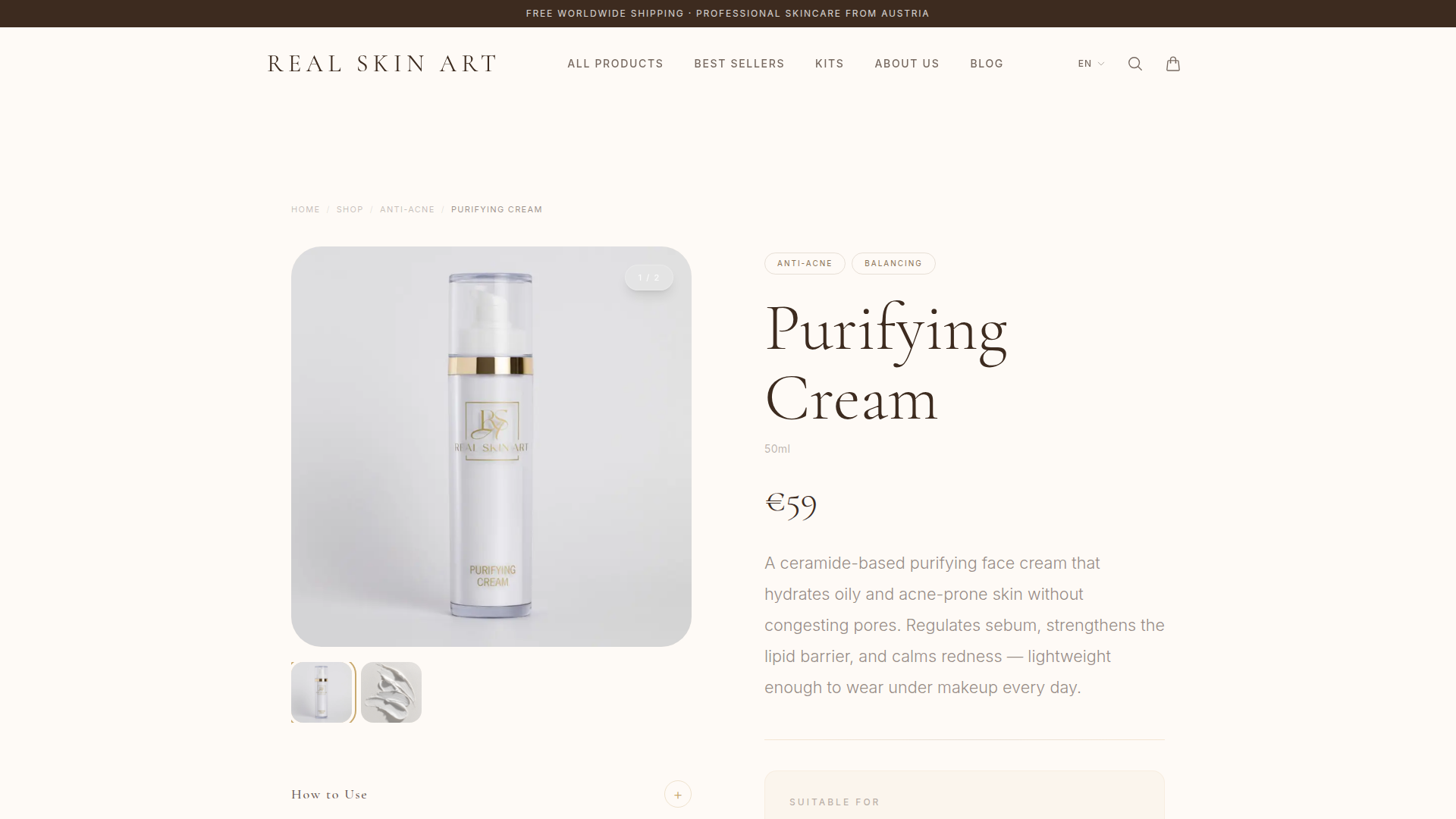The width and height of the screenshot is (1456, 819).
Task: Open the EN language dropdown
Action: 1090,64
